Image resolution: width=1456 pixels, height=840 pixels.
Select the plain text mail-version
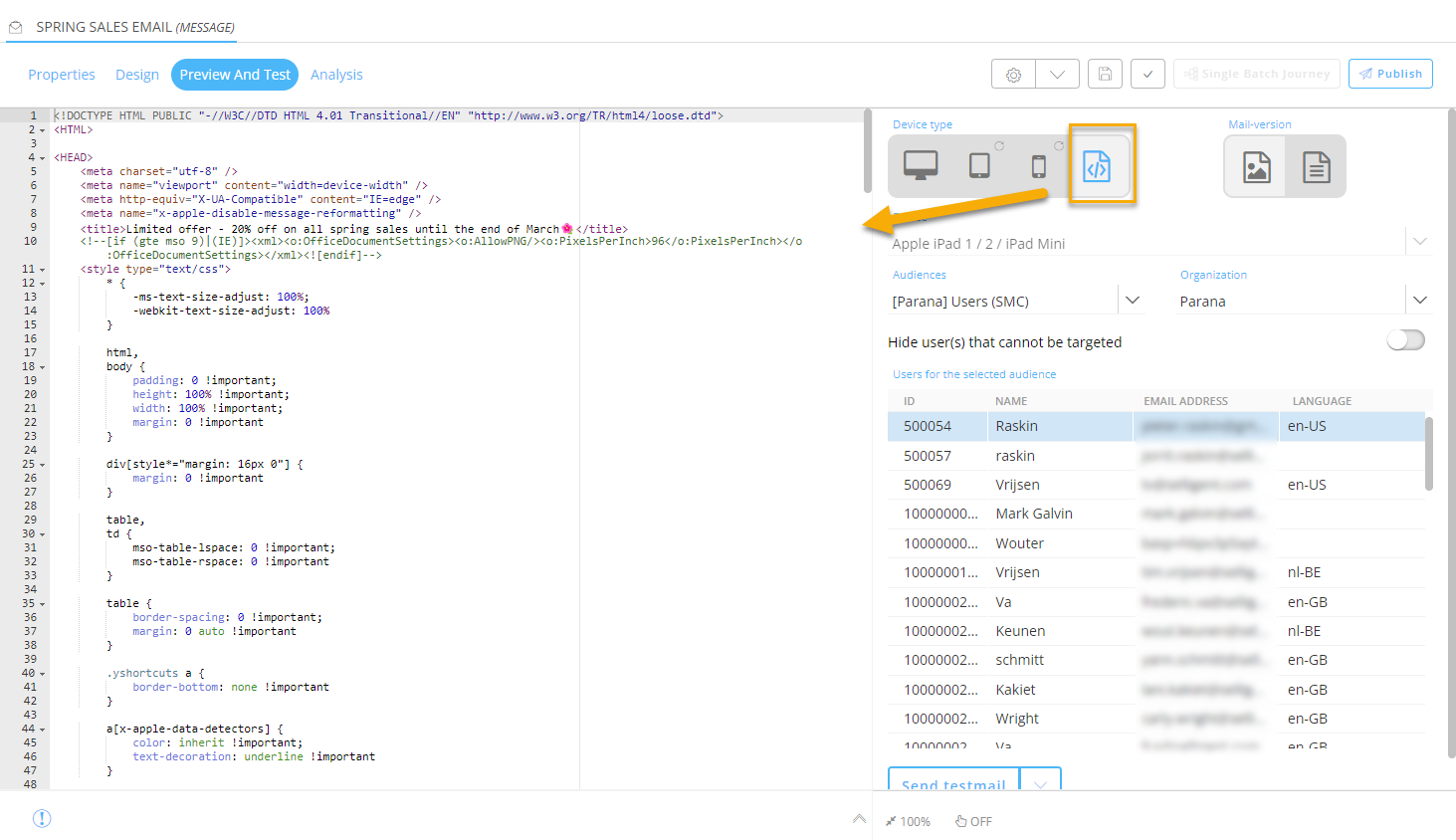1316,167
